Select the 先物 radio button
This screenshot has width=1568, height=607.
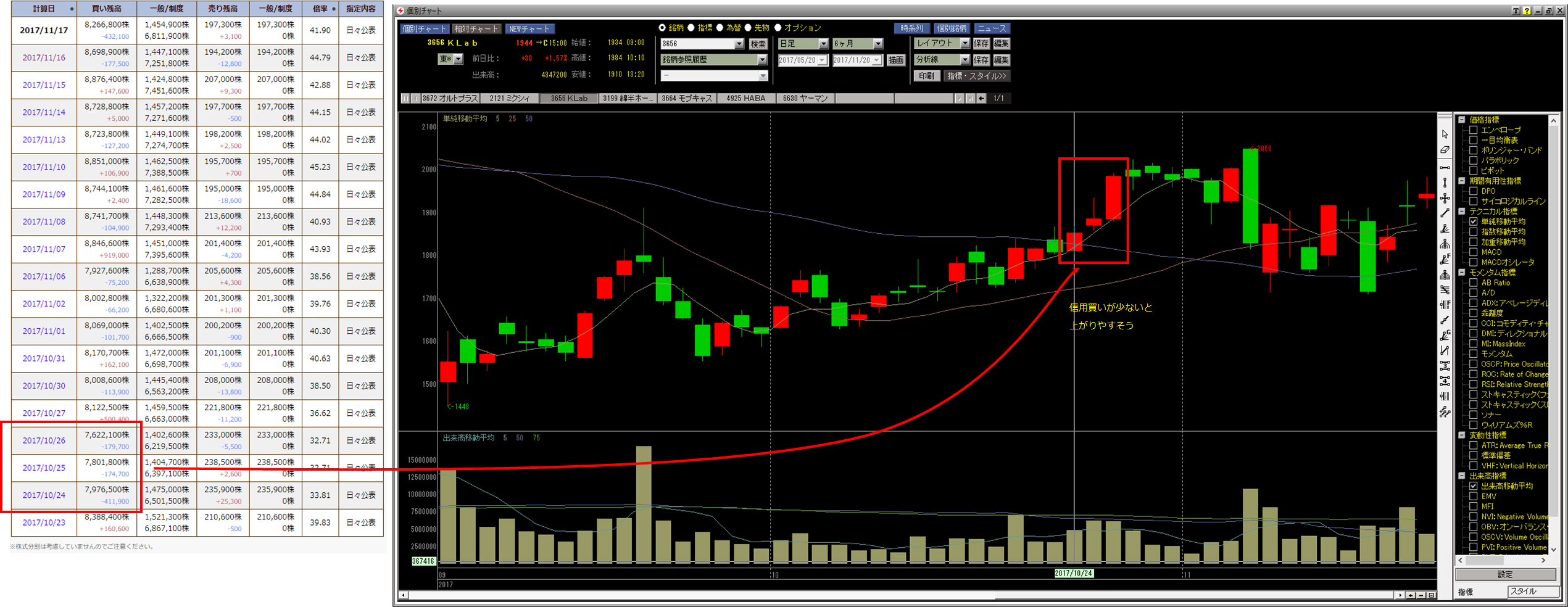(748, 28)
